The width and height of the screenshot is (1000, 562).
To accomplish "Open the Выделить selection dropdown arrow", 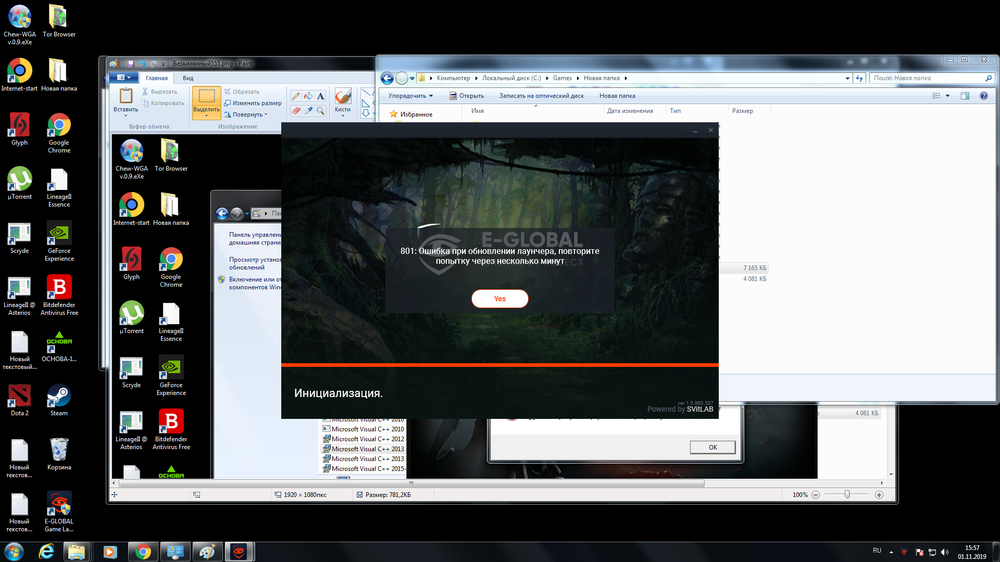I will point(206,115).
